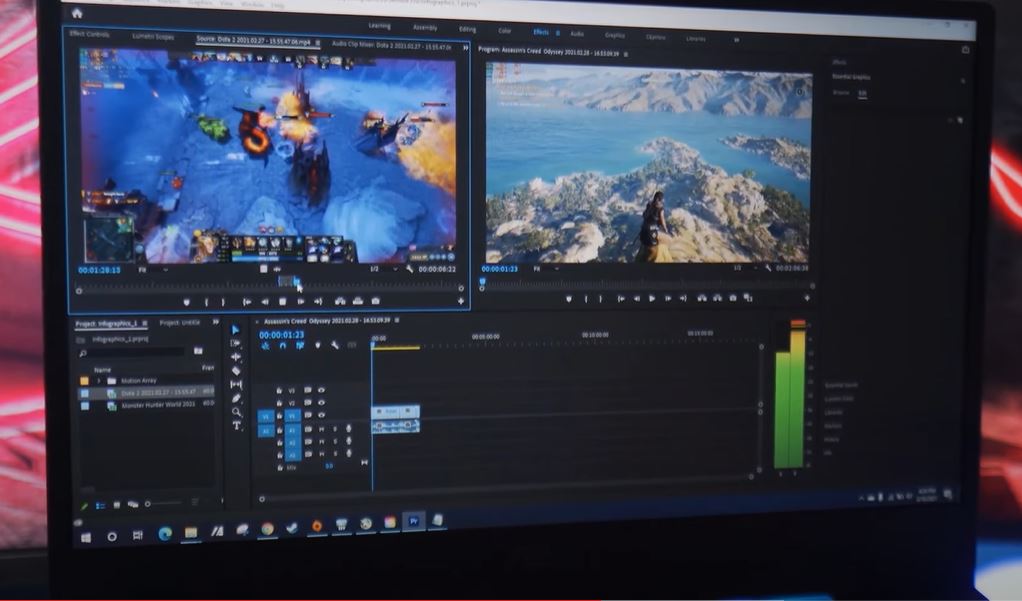Open the Lumetri Scopes tab
The height and width of the screenshot is (601, 1022).
[x=153, y=37]
